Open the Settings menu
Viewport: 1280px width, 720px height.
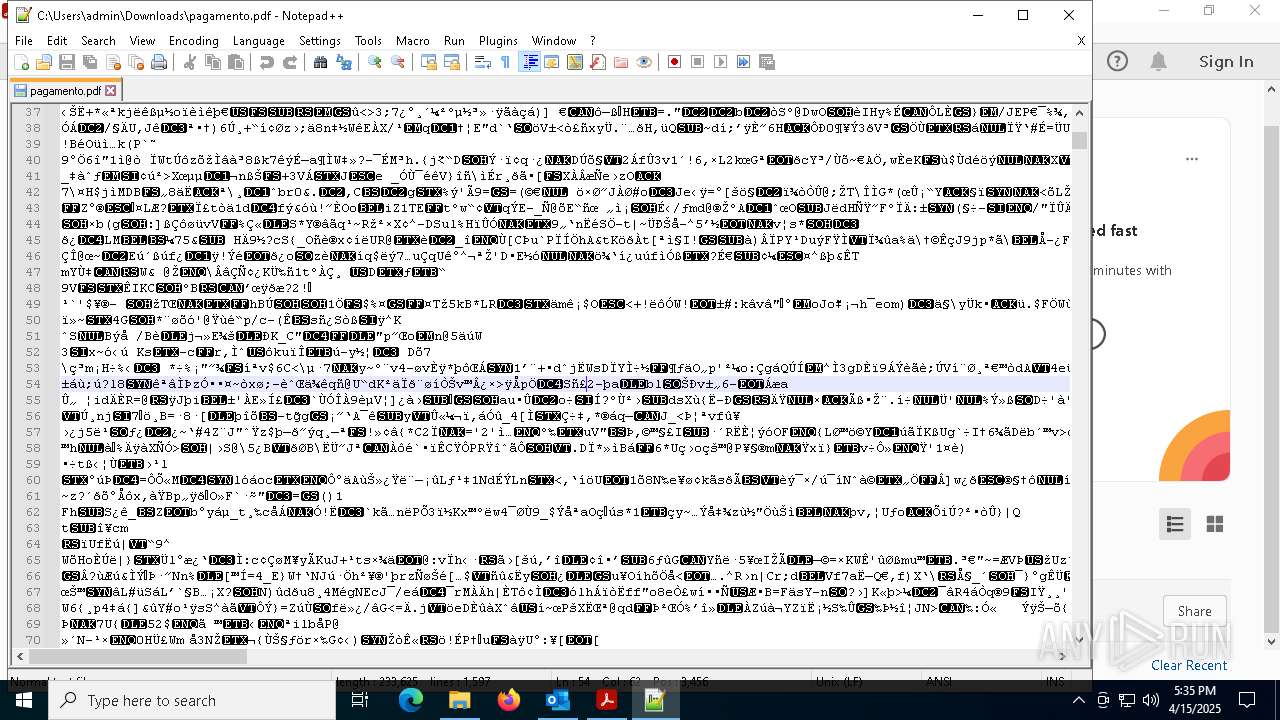click(x=320, y=41)
